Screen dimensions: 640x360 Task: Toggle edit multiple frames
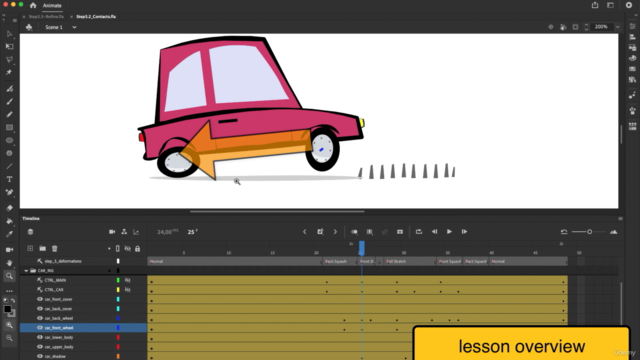pos(370,232)
